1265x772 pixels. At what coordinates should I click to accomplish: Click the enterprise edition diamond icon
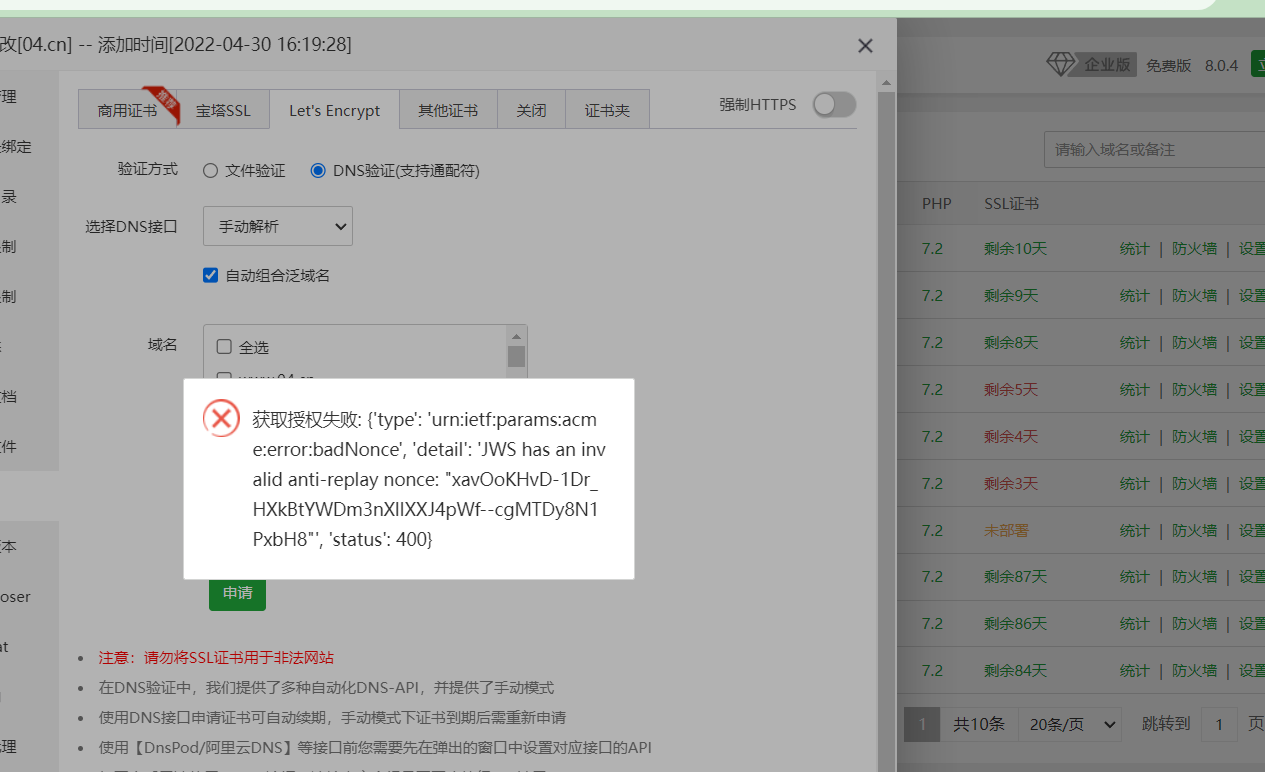tap(1061, 65)
